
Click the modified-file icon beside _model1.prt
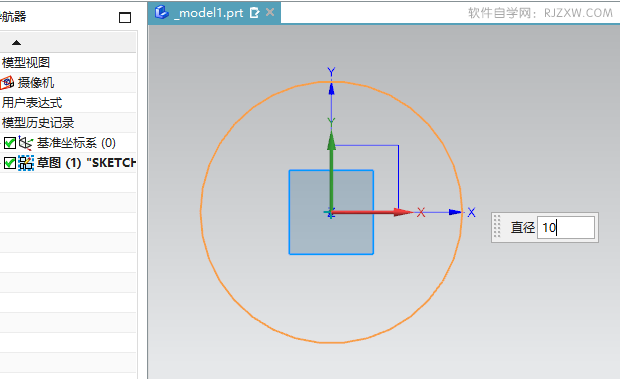255,13
